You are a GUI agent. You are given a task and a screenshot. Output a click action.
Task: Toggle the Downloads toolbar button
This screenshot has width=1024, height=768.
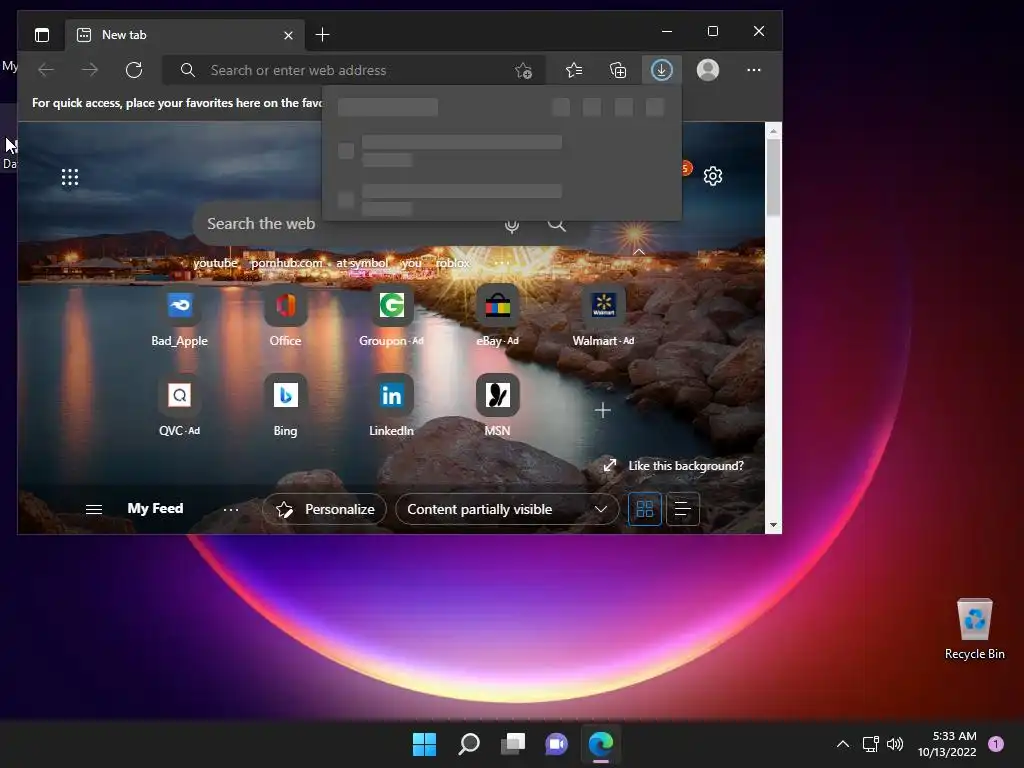662,70
